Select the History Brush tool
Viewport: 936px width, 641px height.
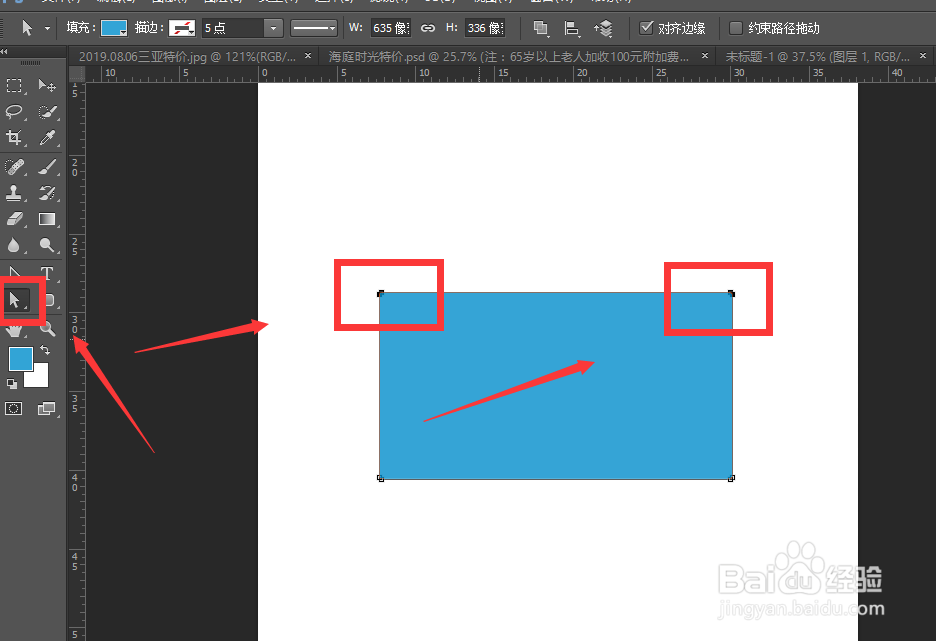point(47,193)
